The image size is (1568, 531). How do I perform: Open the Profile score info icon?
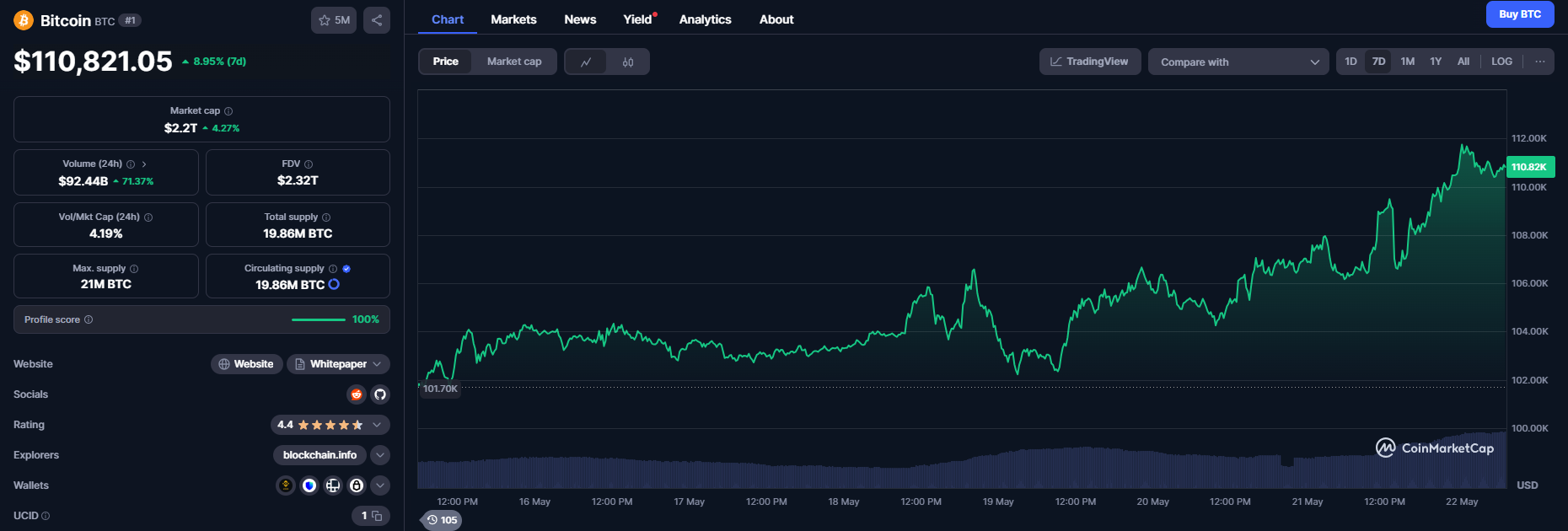click(x=89, y=320)
